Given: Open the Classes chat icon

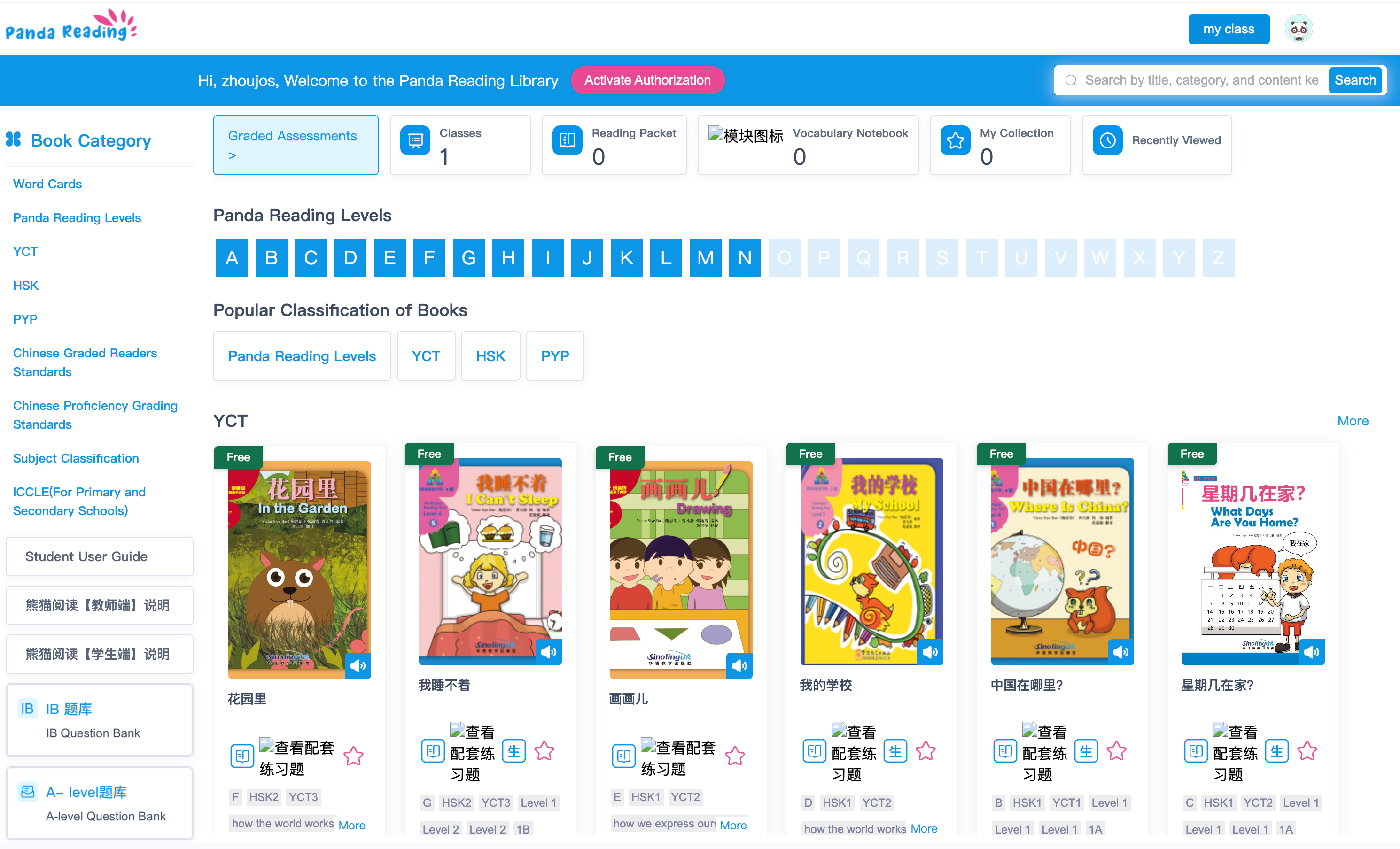Looking at the screenshot, I should coord(415,140).
